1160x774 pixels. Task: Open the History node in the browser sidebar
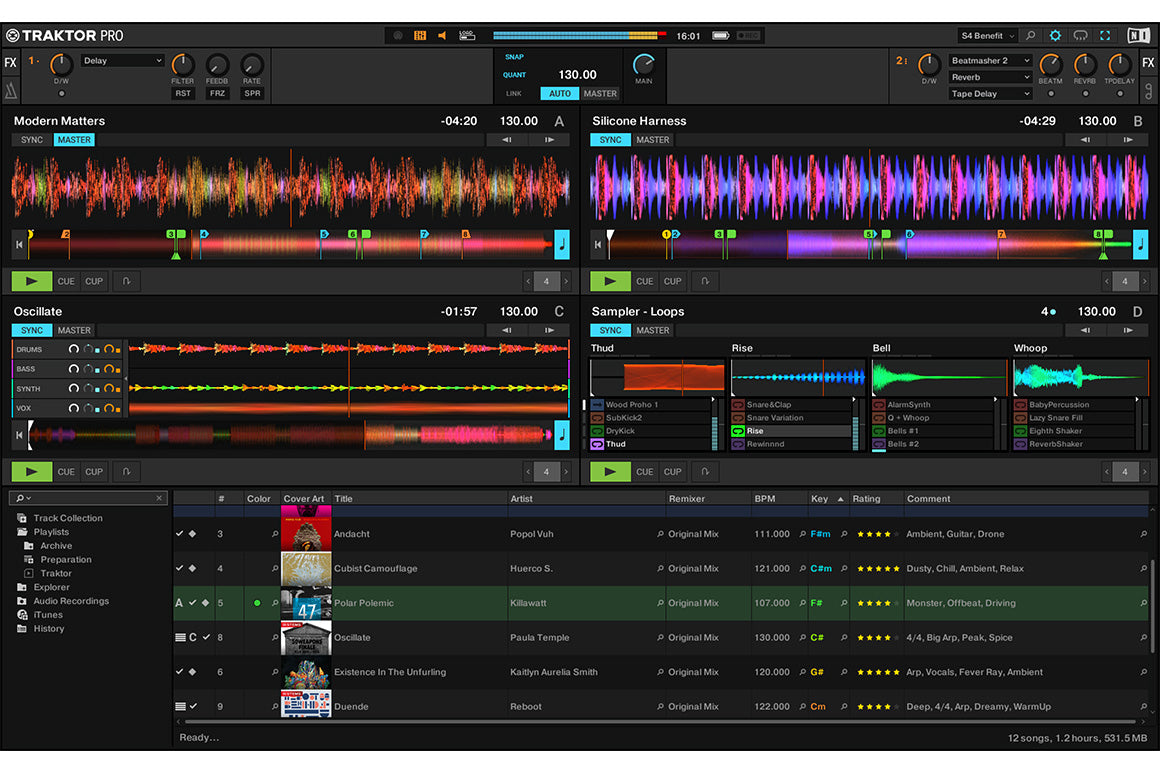click(x=50, y=628)
